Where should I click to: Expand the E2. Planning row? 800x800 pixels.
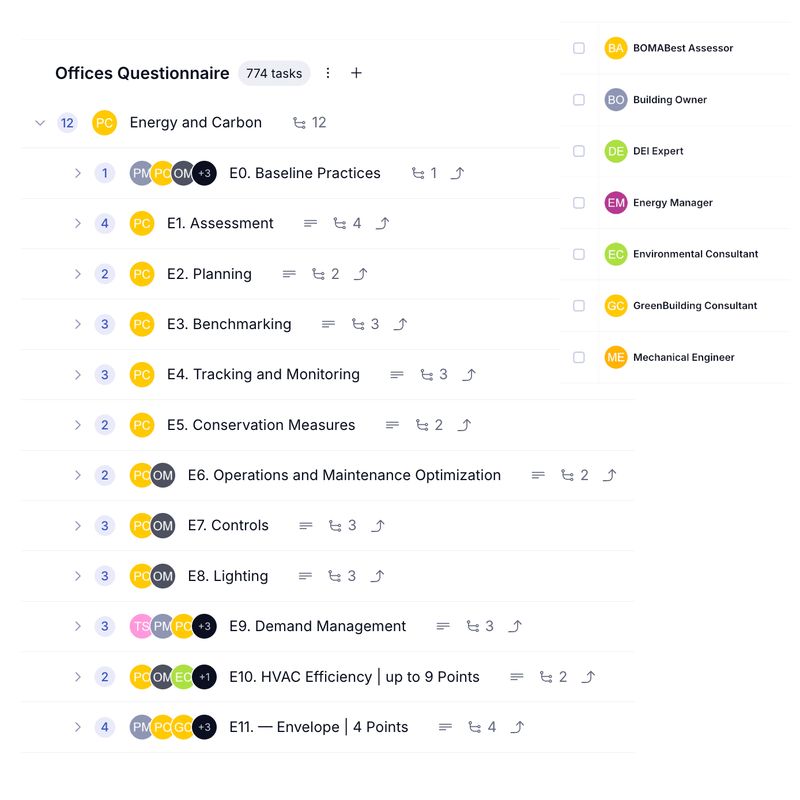click(x=78, y=274)
